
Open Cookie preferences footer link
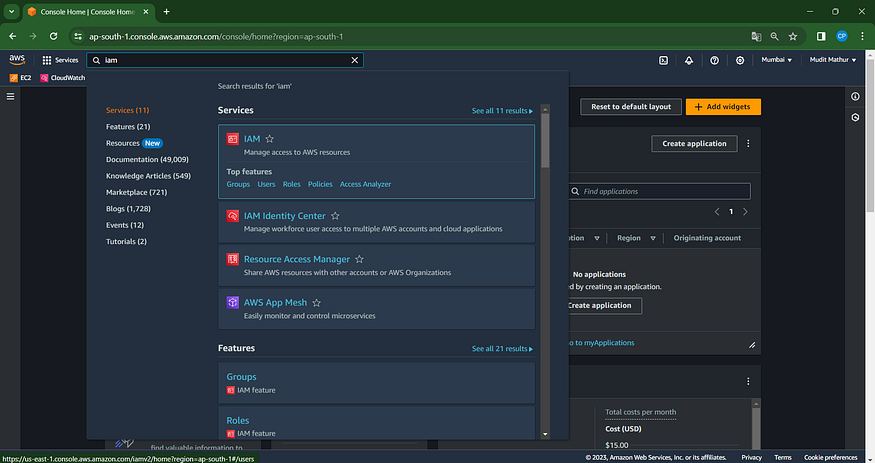[x=830, y=457]
